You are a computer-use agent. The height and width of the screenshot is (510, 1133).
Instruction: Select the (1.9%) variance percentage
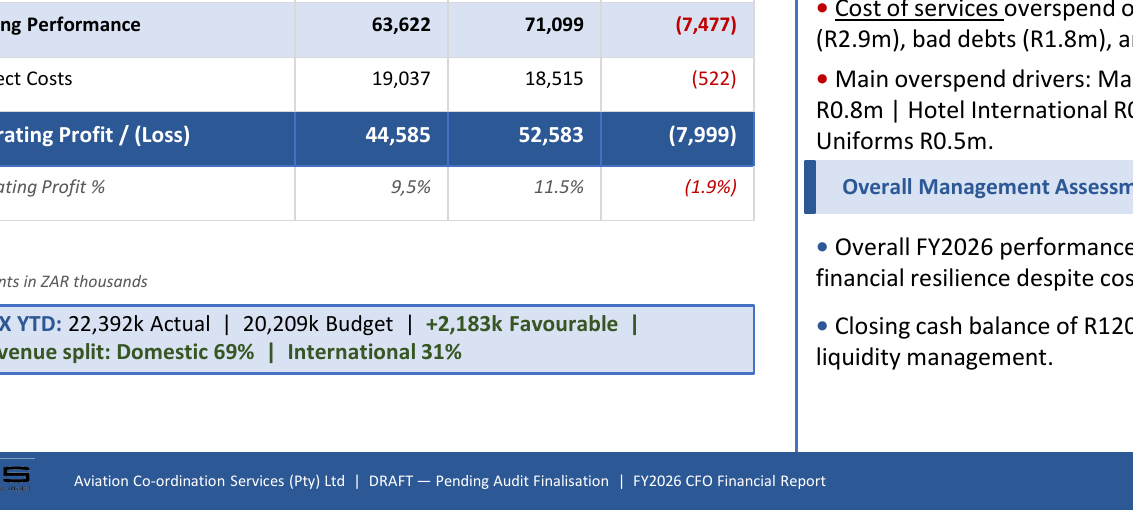(x=710, y=187)
